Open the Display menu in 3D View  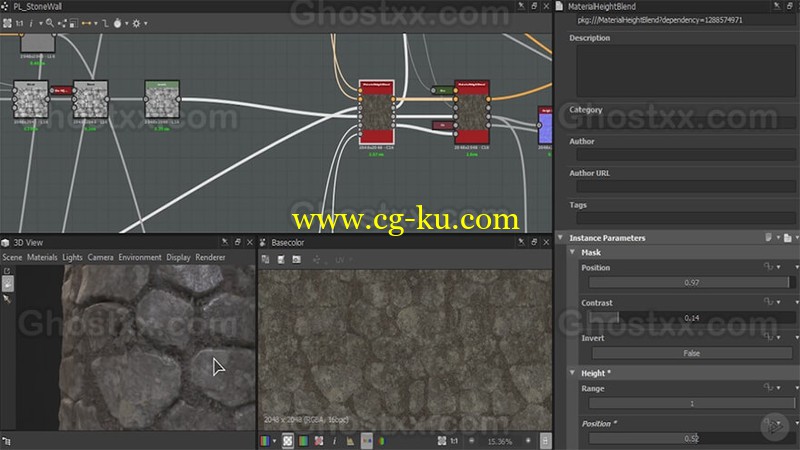(x=178, y=257)
